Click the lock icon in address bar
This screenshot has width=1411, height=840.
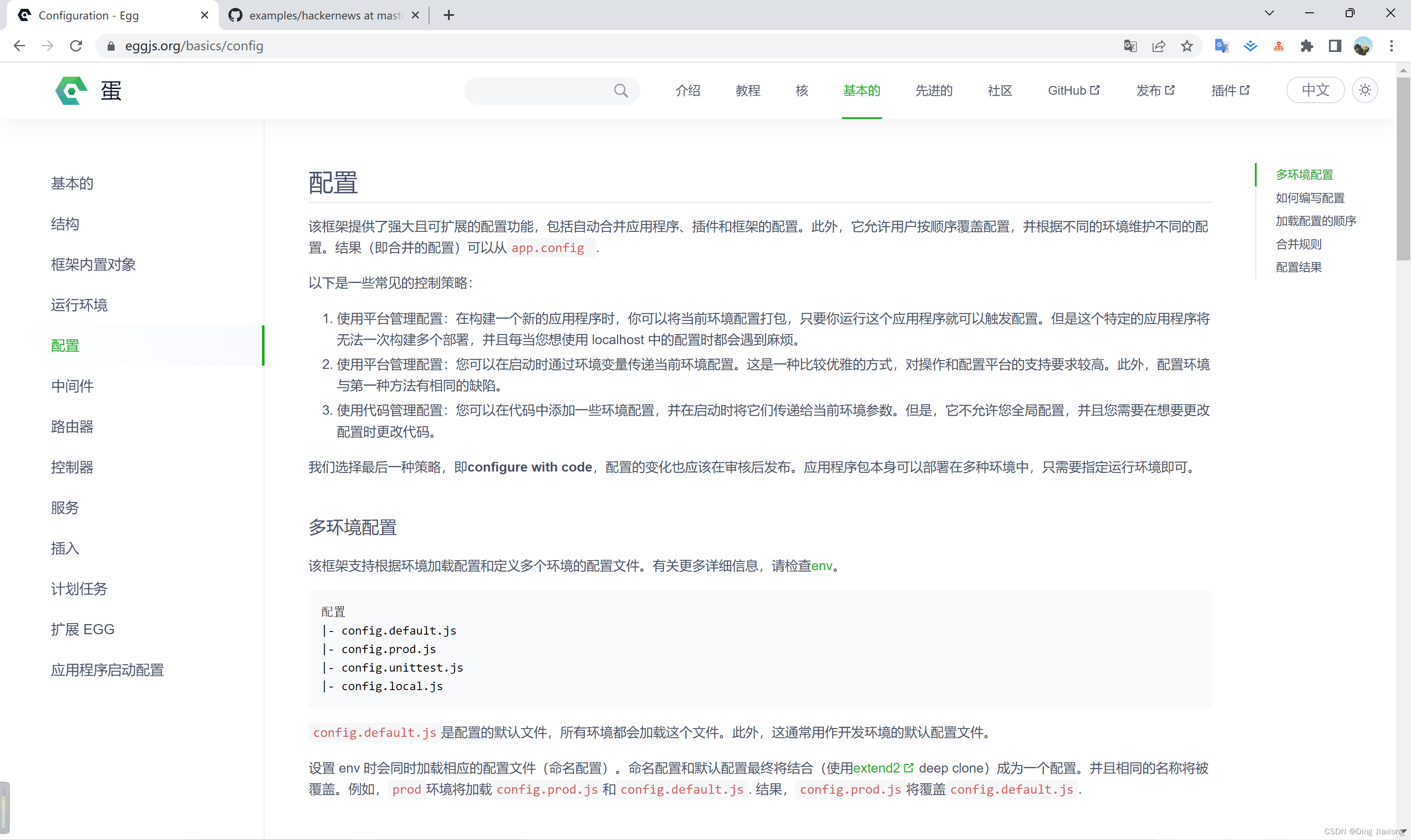111,46
